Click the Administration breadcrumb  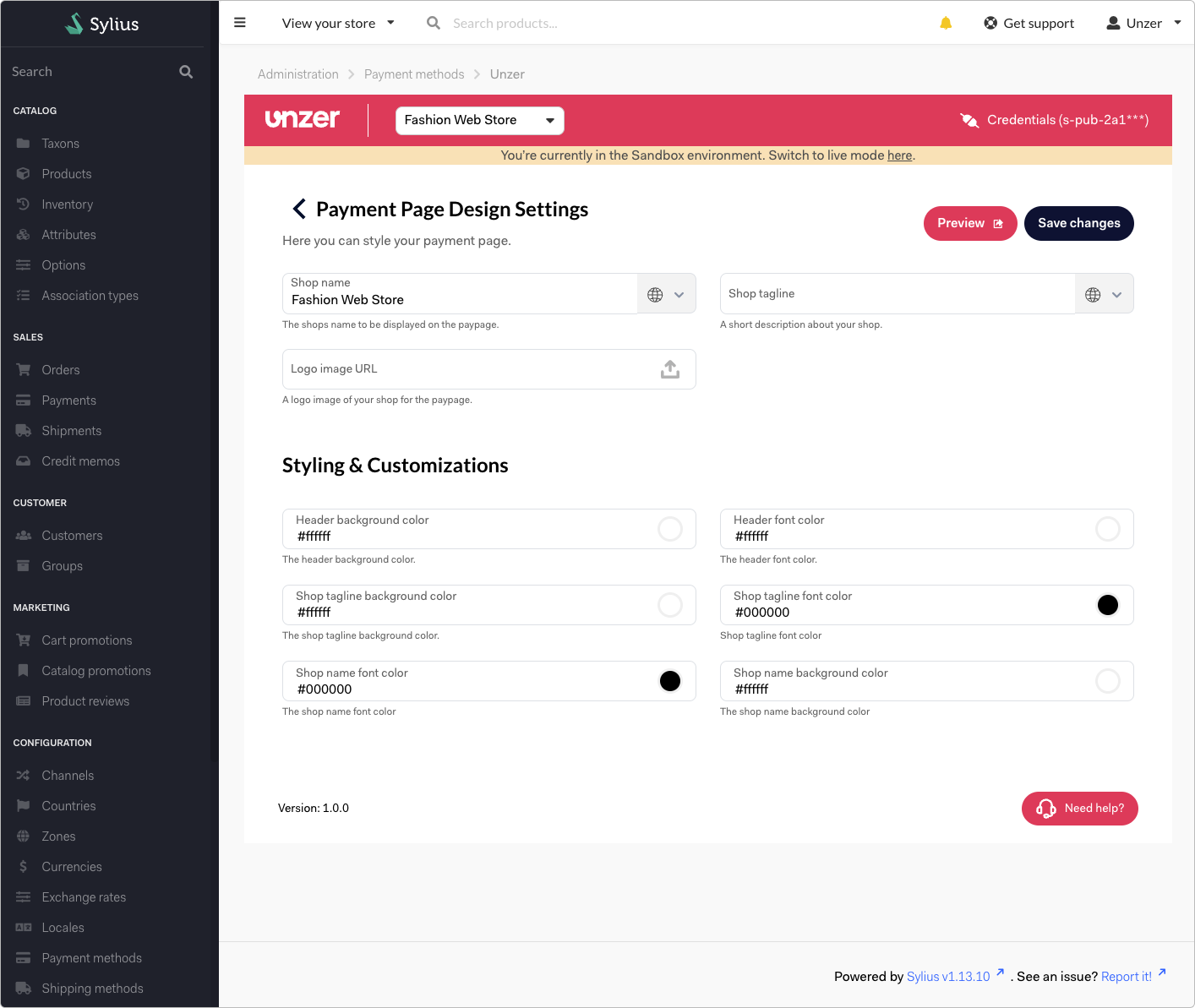tap(298, 74)
